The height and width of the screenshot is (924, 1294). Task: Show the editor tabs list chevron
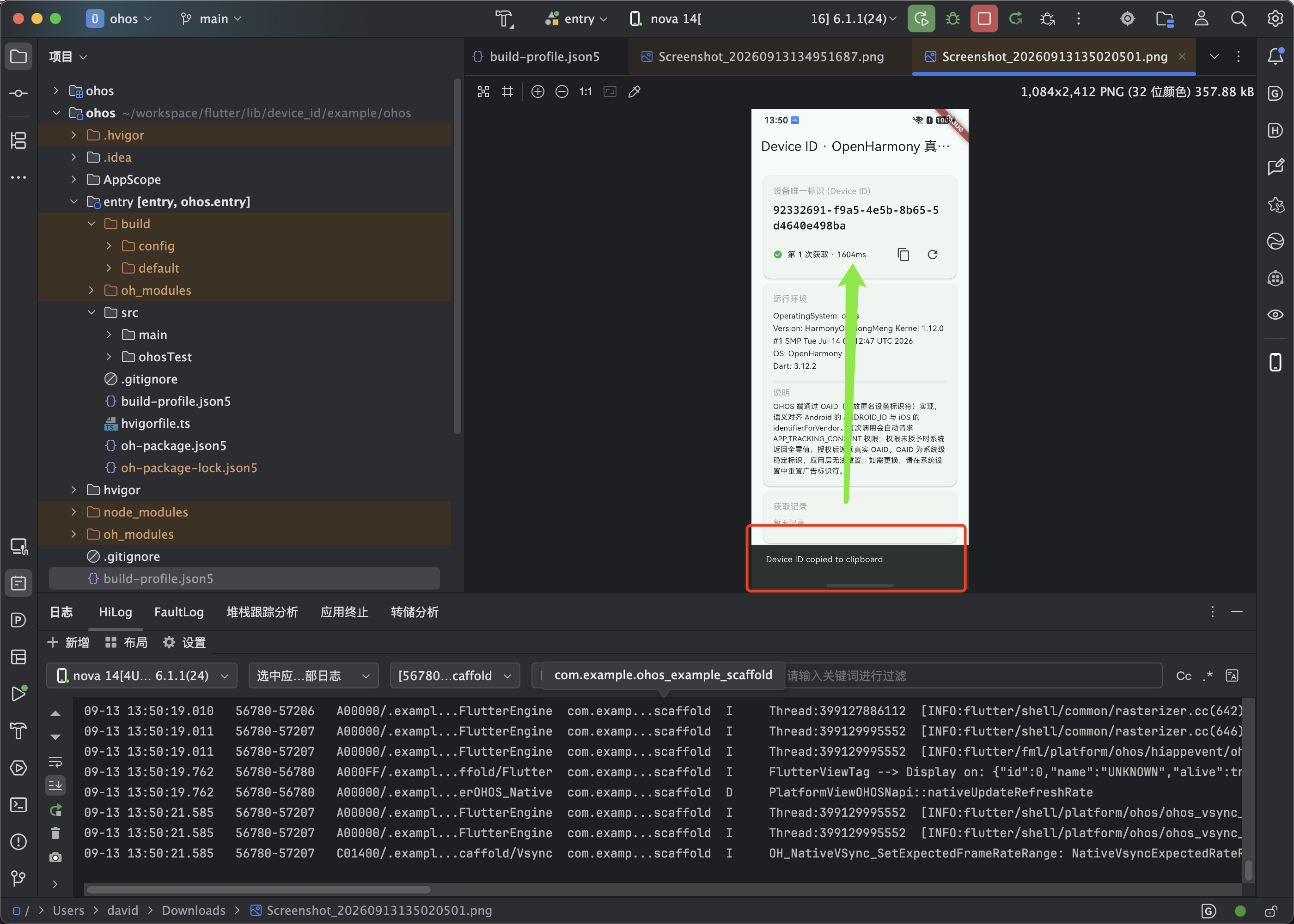[x=1215, y=56]
